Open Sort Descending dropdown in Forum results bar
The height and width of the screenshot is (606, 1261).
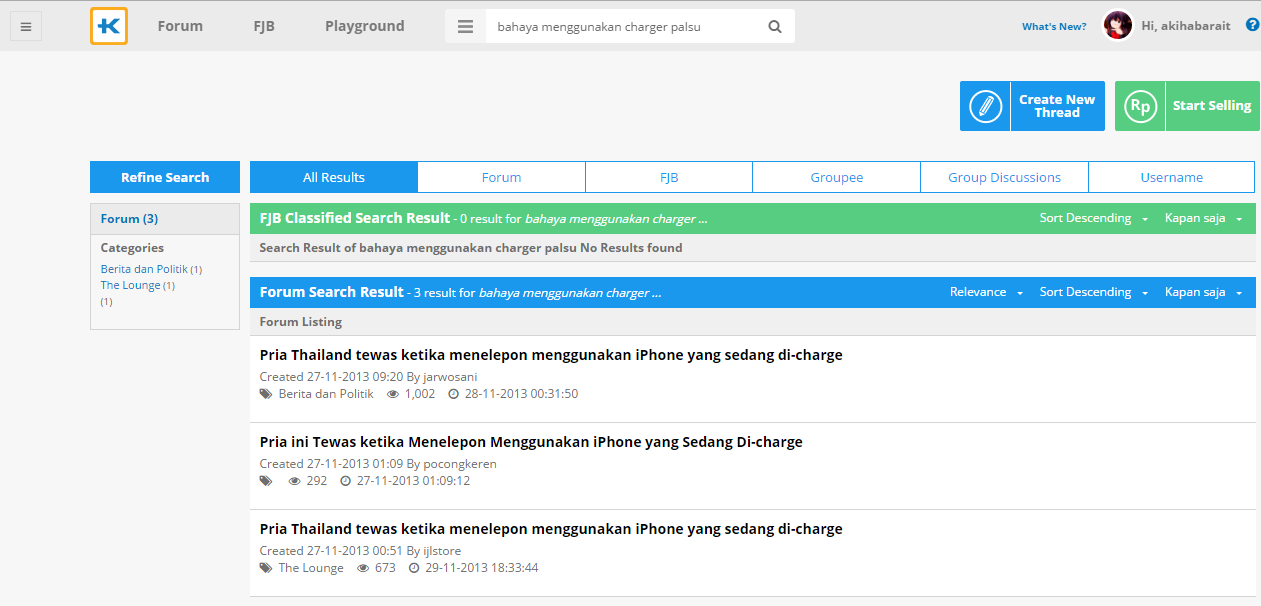(x=1094, y=292)
